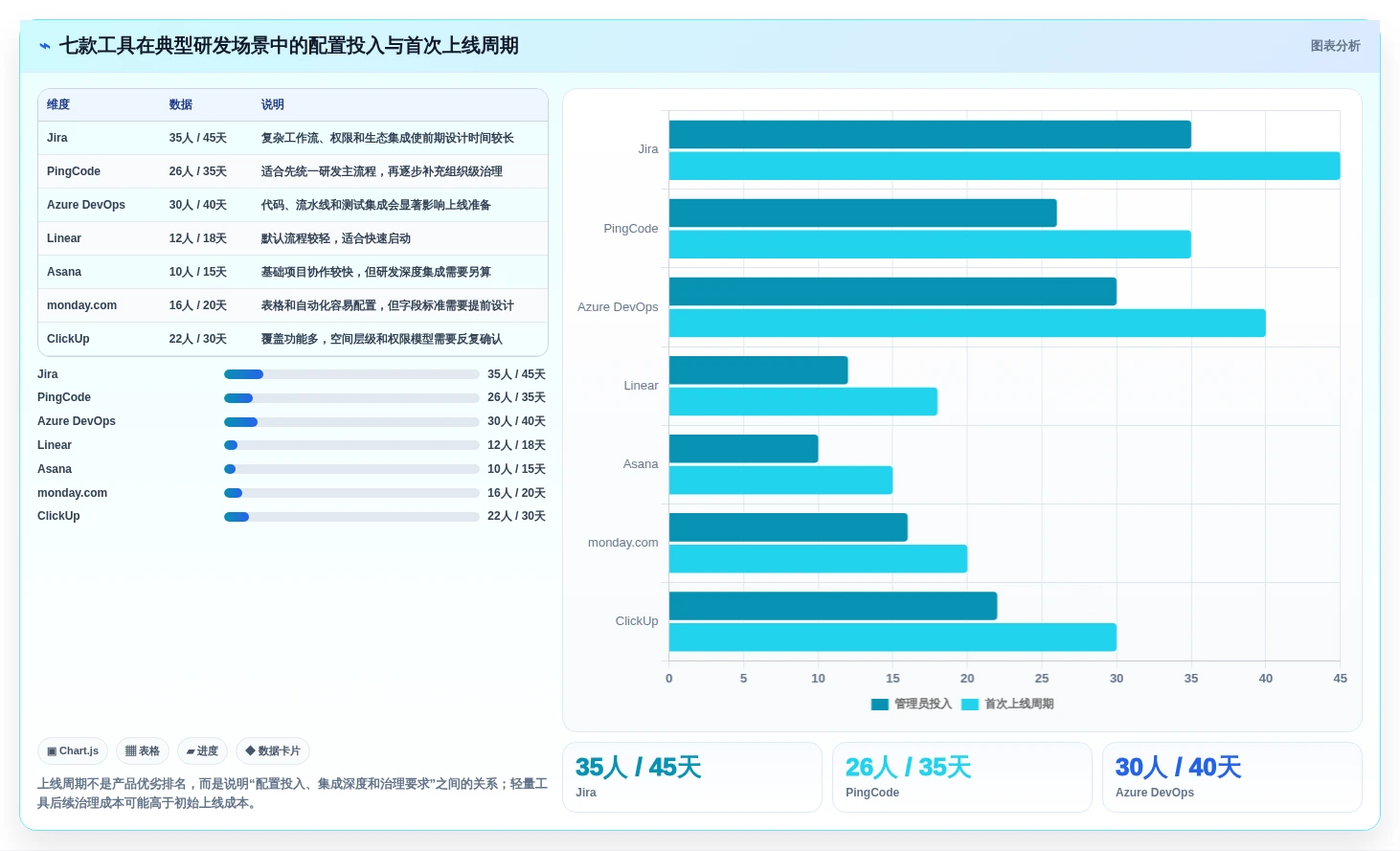Click the 首次上线周期 legend label

click(x=1019, y=704)
